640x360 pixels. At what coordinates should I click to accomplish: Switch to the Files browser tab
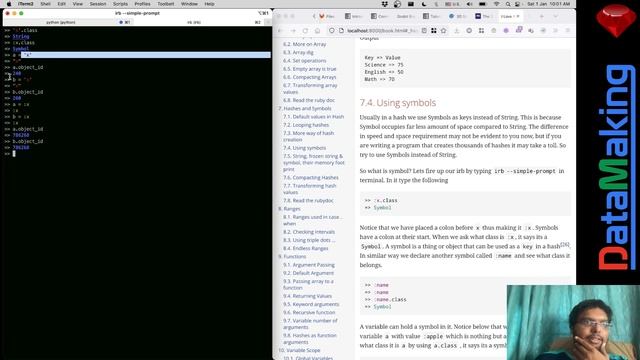click(327, 16)
